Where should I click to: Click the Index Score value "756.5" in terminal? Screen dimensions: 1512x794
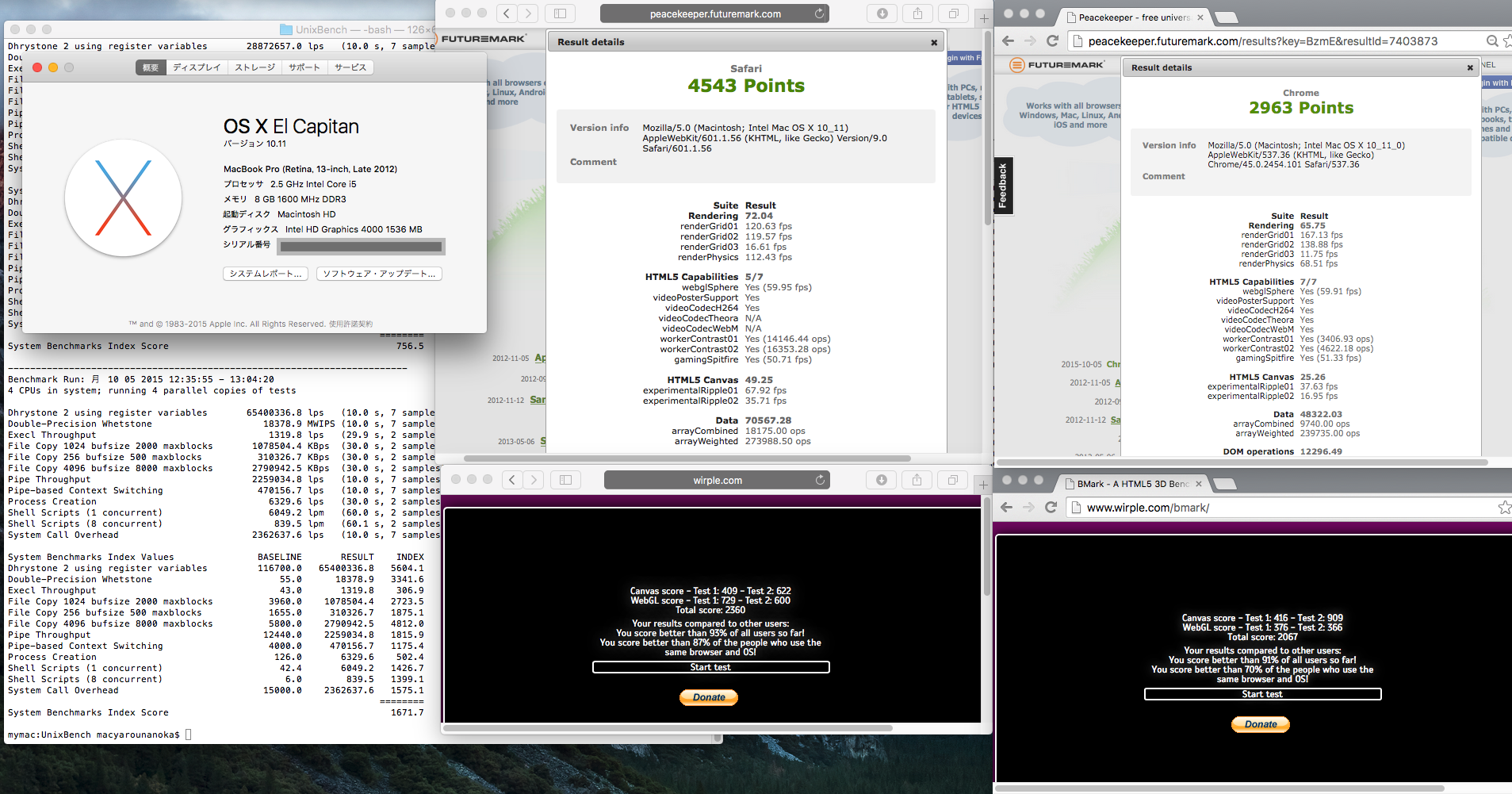410,346
